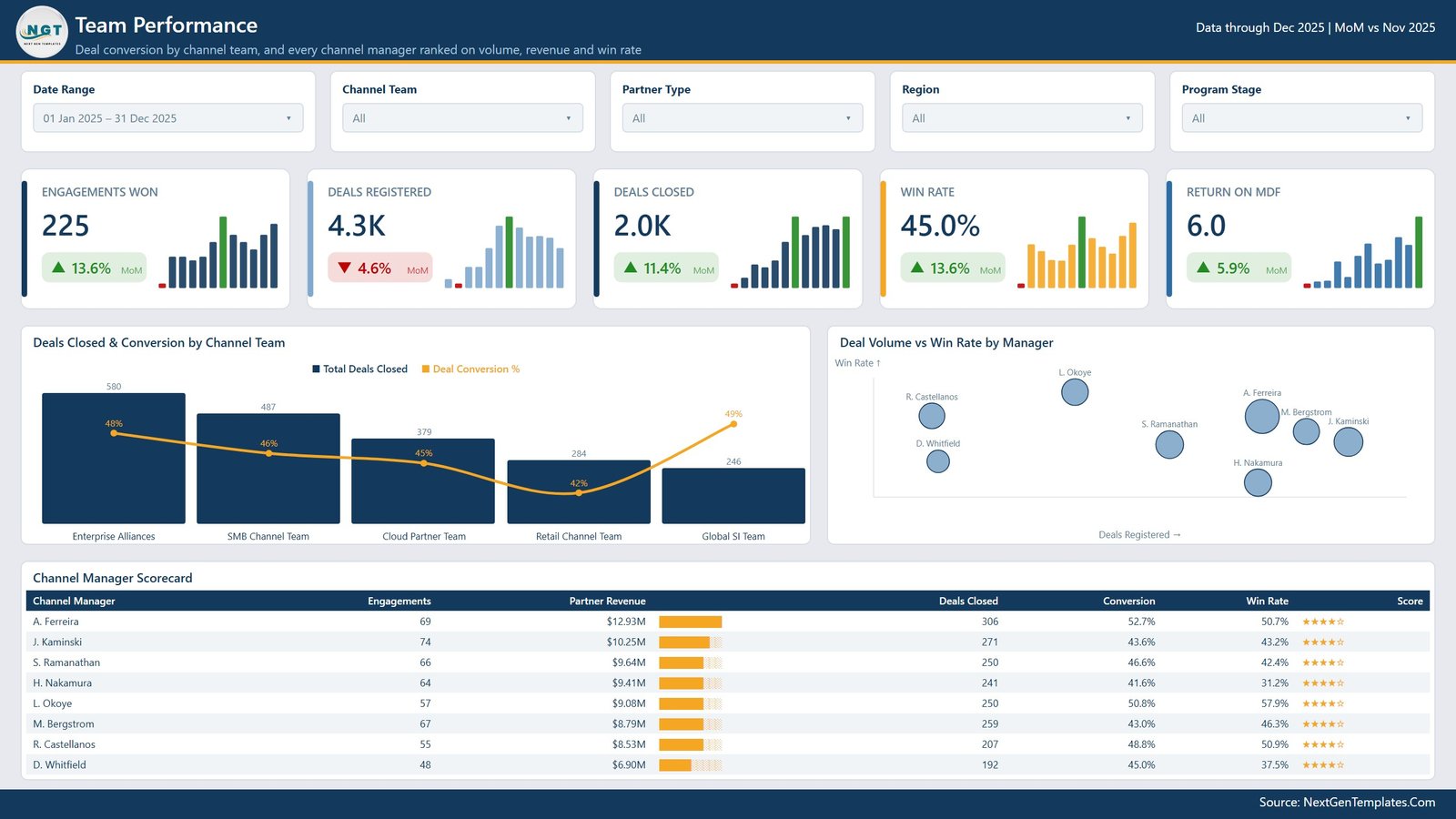Open the Source: NextGenTemplates.Com link
This screenshot has width=1456, height=819.
(1347, 803)
